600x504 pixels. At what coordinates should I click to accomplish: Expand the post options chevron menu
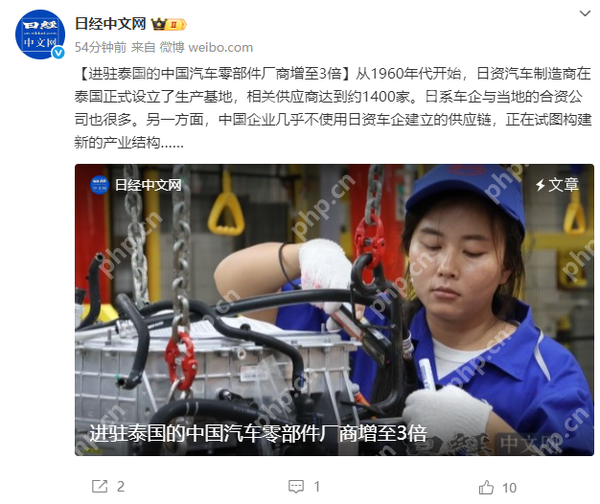[585, 14]
